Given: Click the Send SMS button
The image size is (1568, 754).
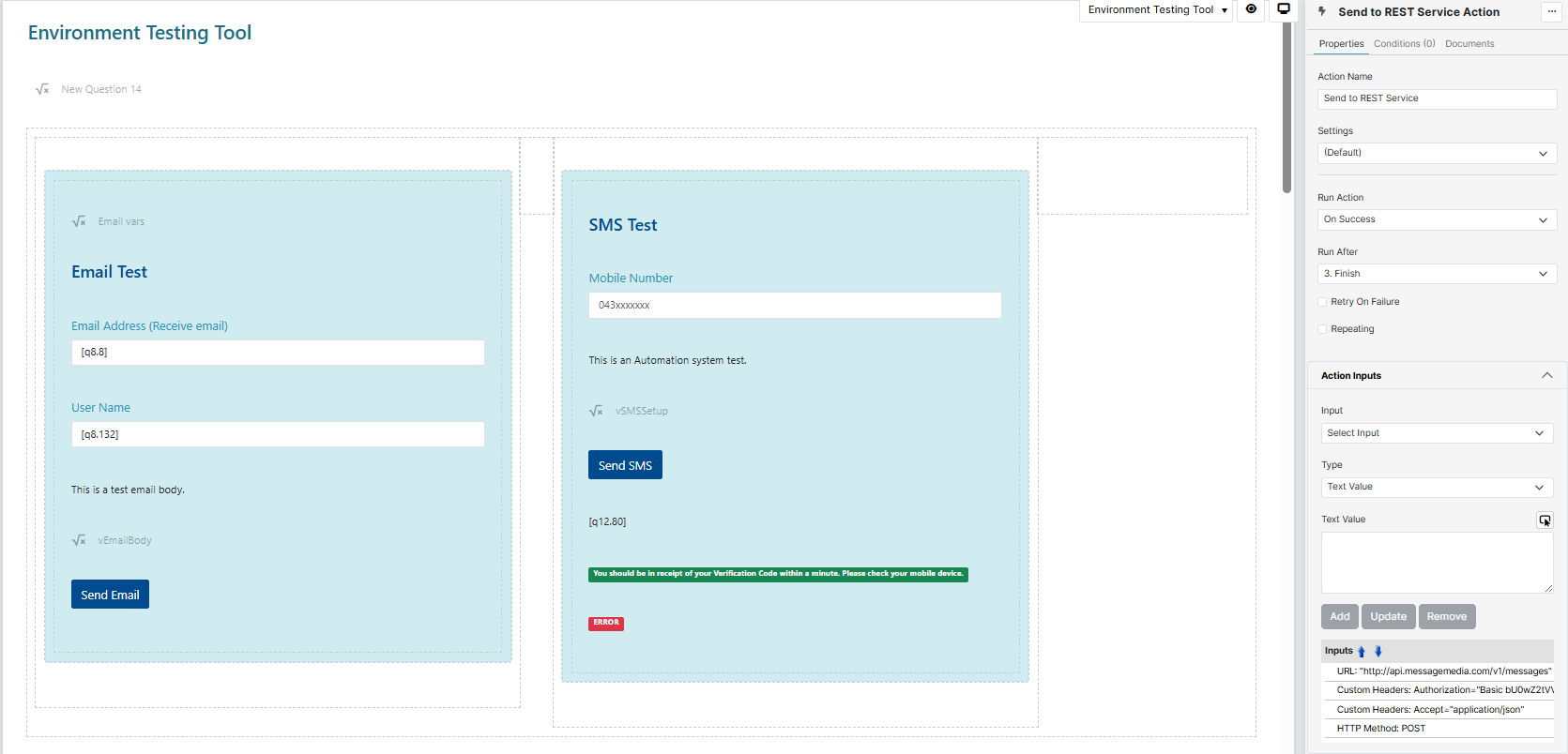Looking at the screenshot, I should 625,465.
